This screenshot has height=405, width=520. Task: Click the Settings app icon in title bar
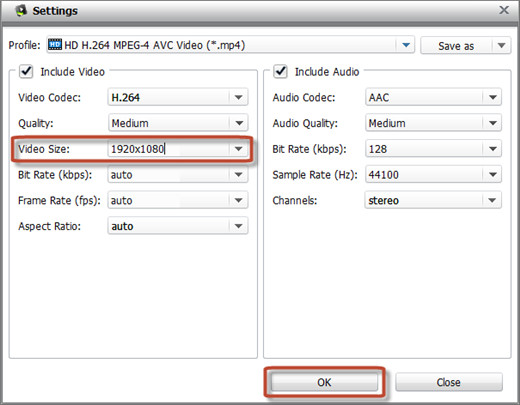coord(21,11)
